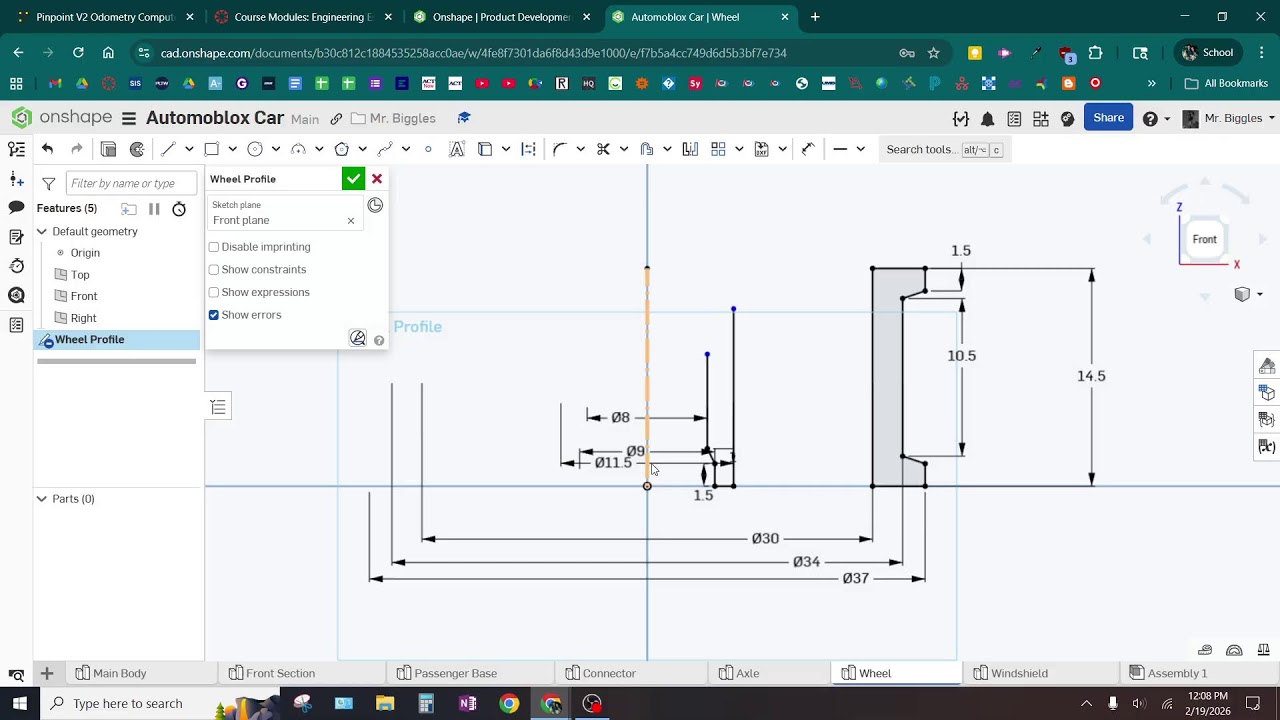Select the Spline sketch tool
Screen dimensions: 1280x720
[x=385, y=149]
